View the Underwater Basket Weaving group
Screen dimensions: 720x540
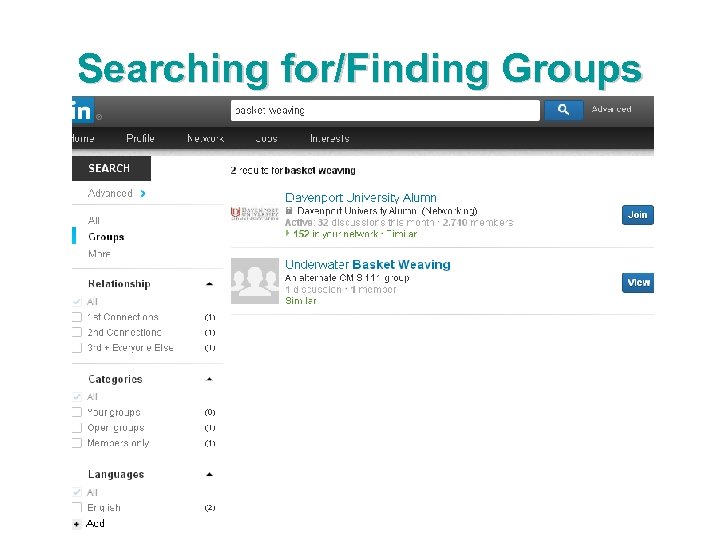tap(638, 282)
